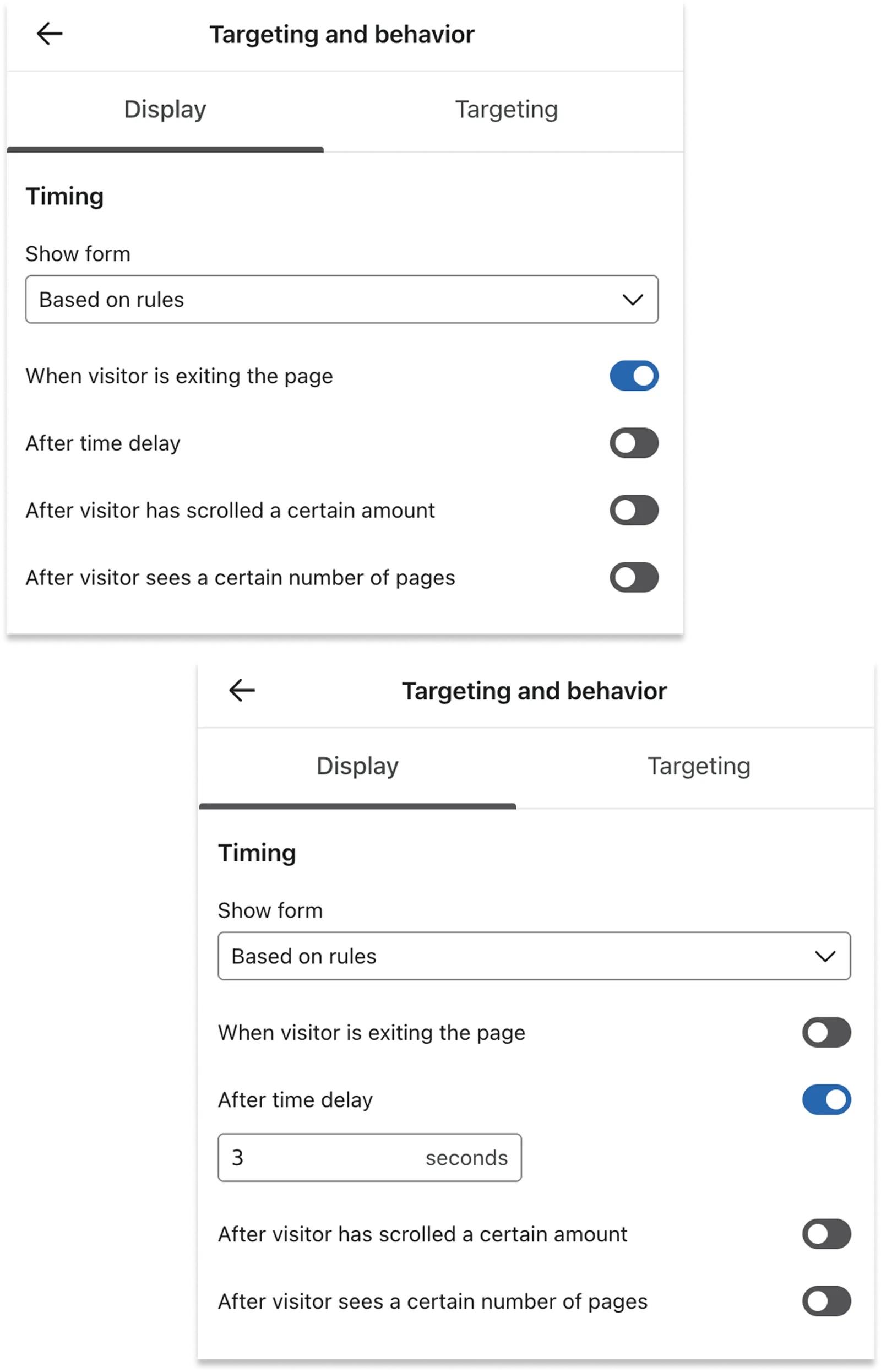
Task: Open the Show form dropdown in top panel
Action: pyautogui.click(x=343, y=299)
